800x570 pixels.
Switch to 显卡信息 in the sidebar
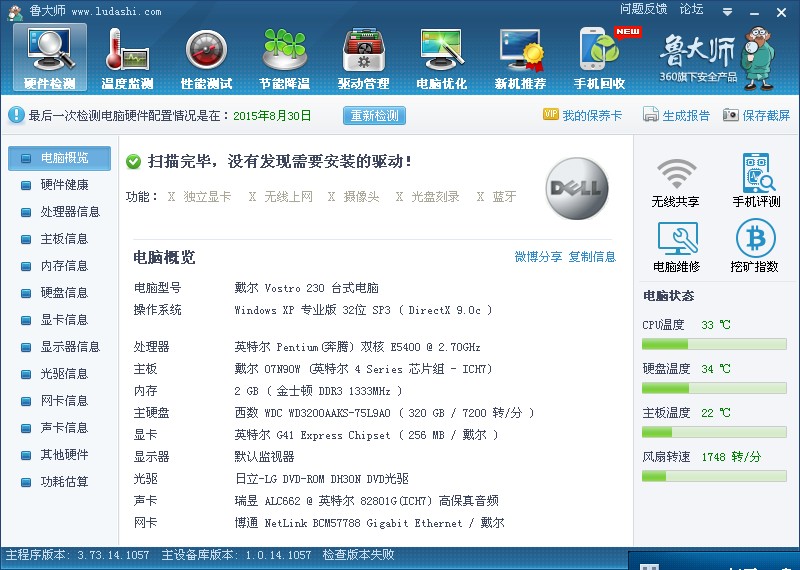(64, 320)
